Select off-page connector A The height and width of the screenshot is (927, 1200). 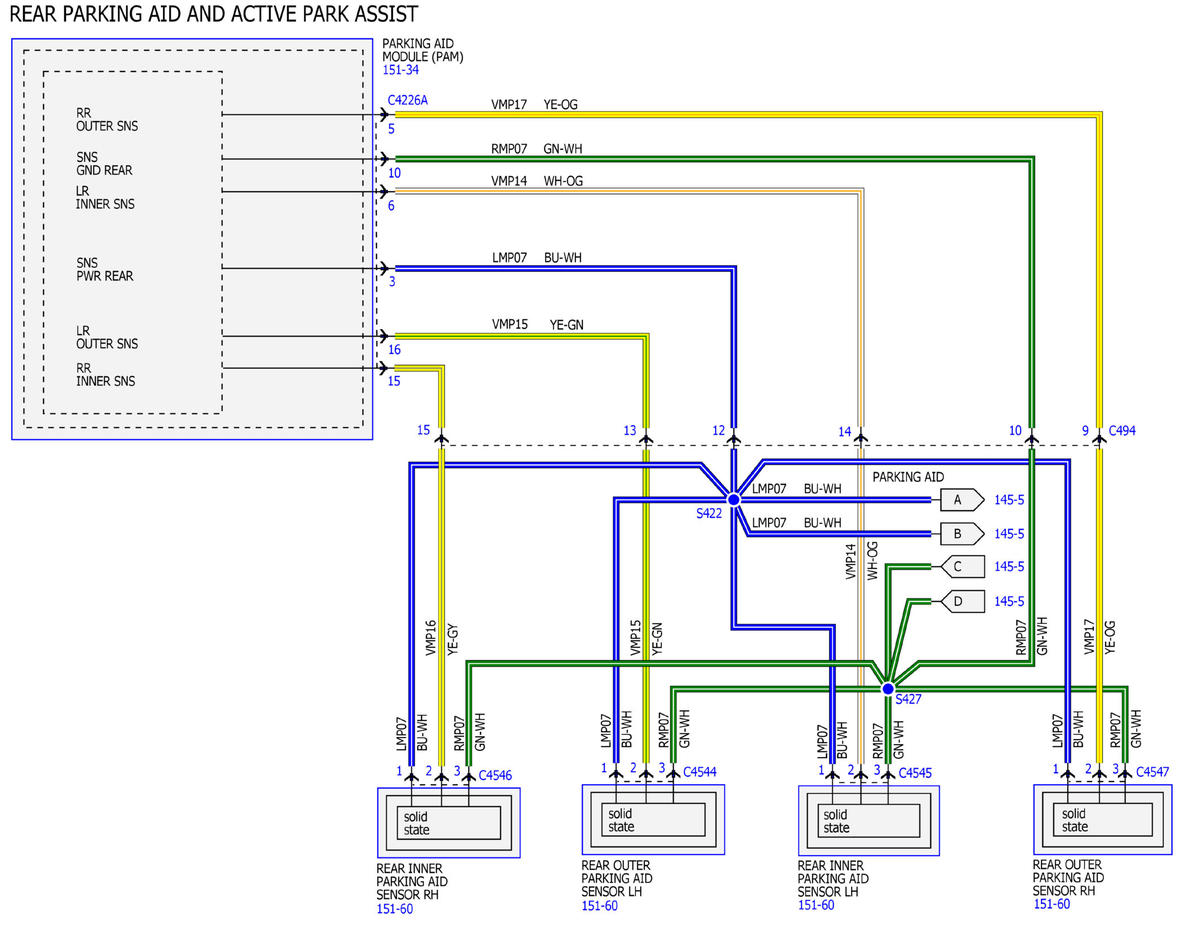(962, 498)
